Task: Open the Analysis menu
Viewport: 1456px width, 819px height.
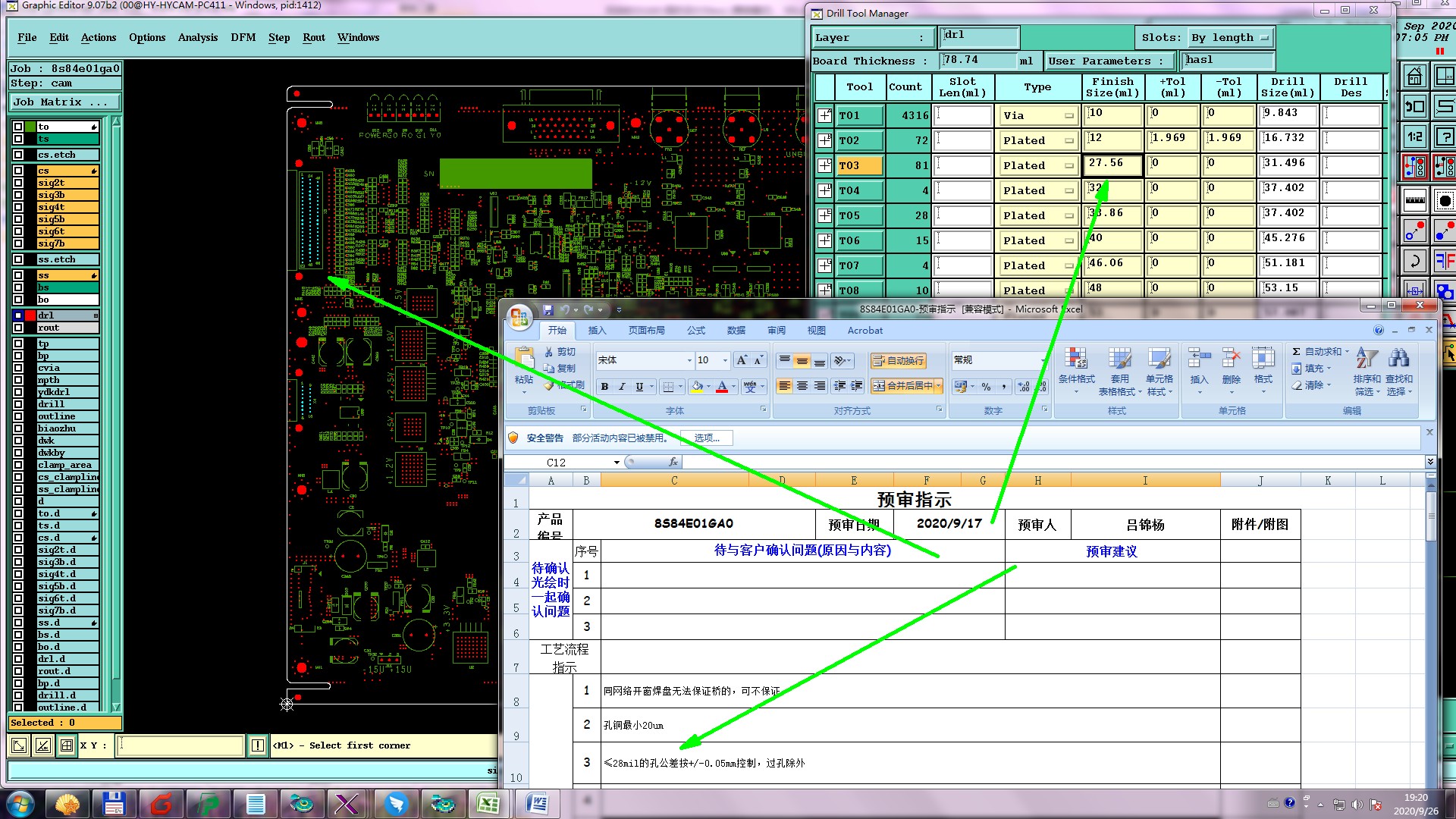Action: coord(197,37)
